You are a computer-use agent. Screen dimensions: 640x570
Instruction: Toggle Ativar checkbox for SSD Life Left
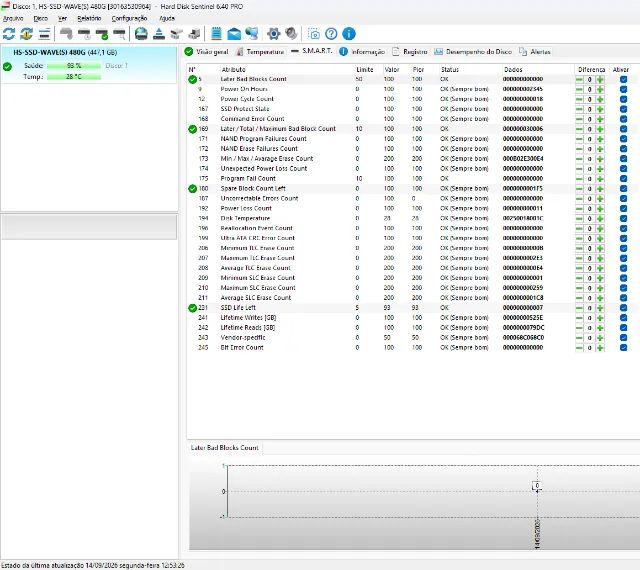click(623, 308)
